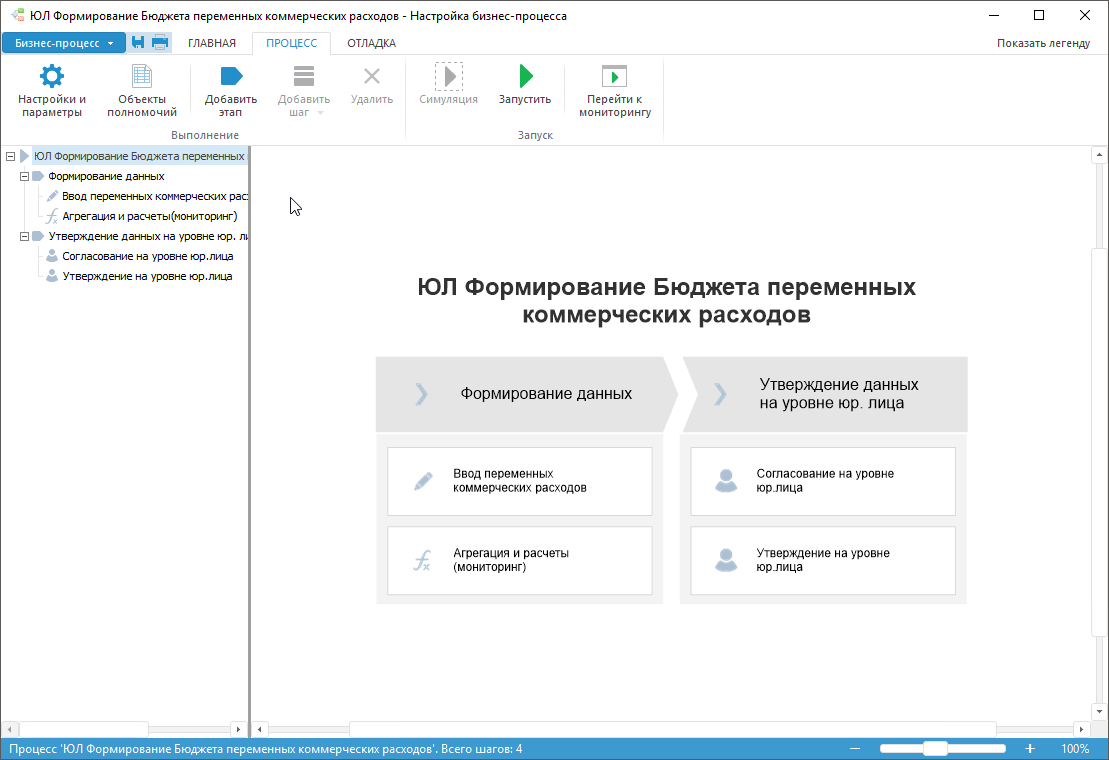This screenshot has width=1109, height=760.
Task: Click the save diskette icon
Action: click(138, 43)
